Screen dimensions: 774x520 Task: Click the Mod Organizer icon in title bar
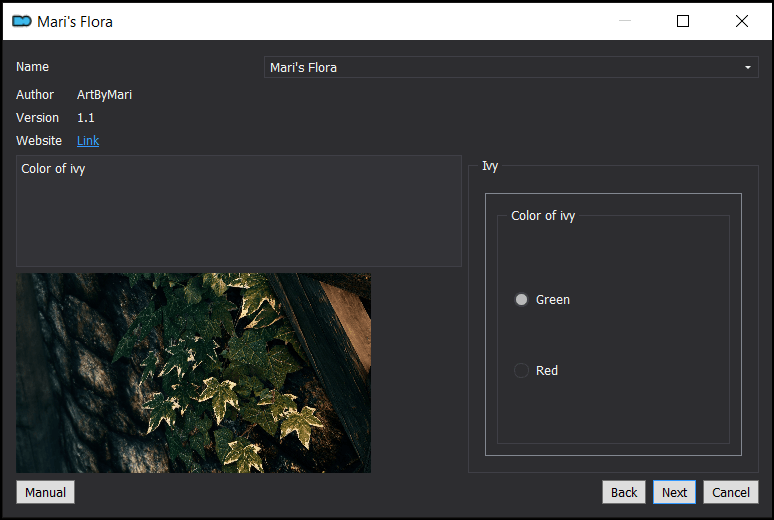pos(22,21)
